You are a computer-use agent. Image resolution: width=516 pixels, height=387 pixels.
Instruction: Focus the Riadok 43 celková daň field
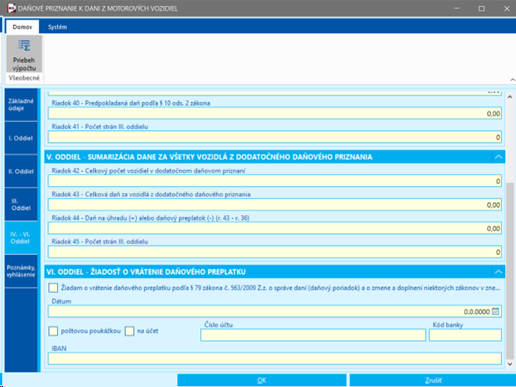click(275, 205)
